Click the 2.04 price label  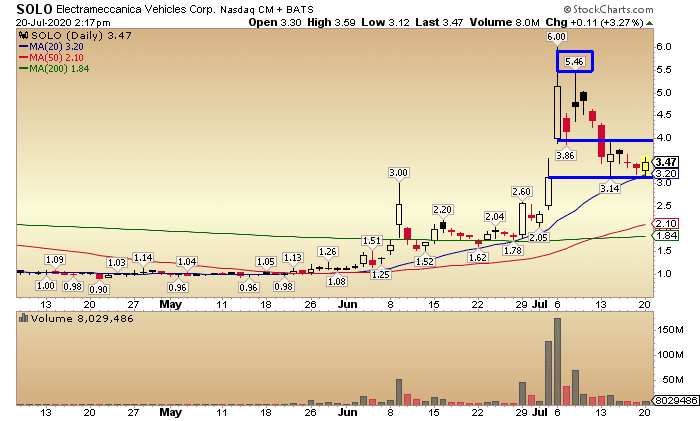(495, 217)
